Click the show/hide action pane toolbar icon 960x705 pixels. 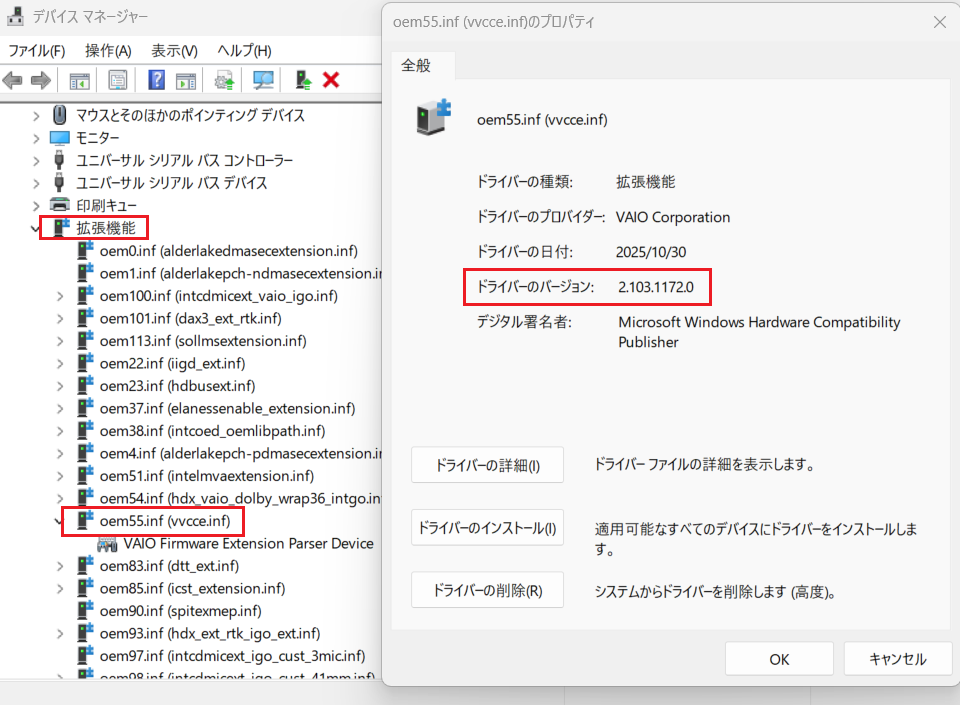[x=186, y=80]
